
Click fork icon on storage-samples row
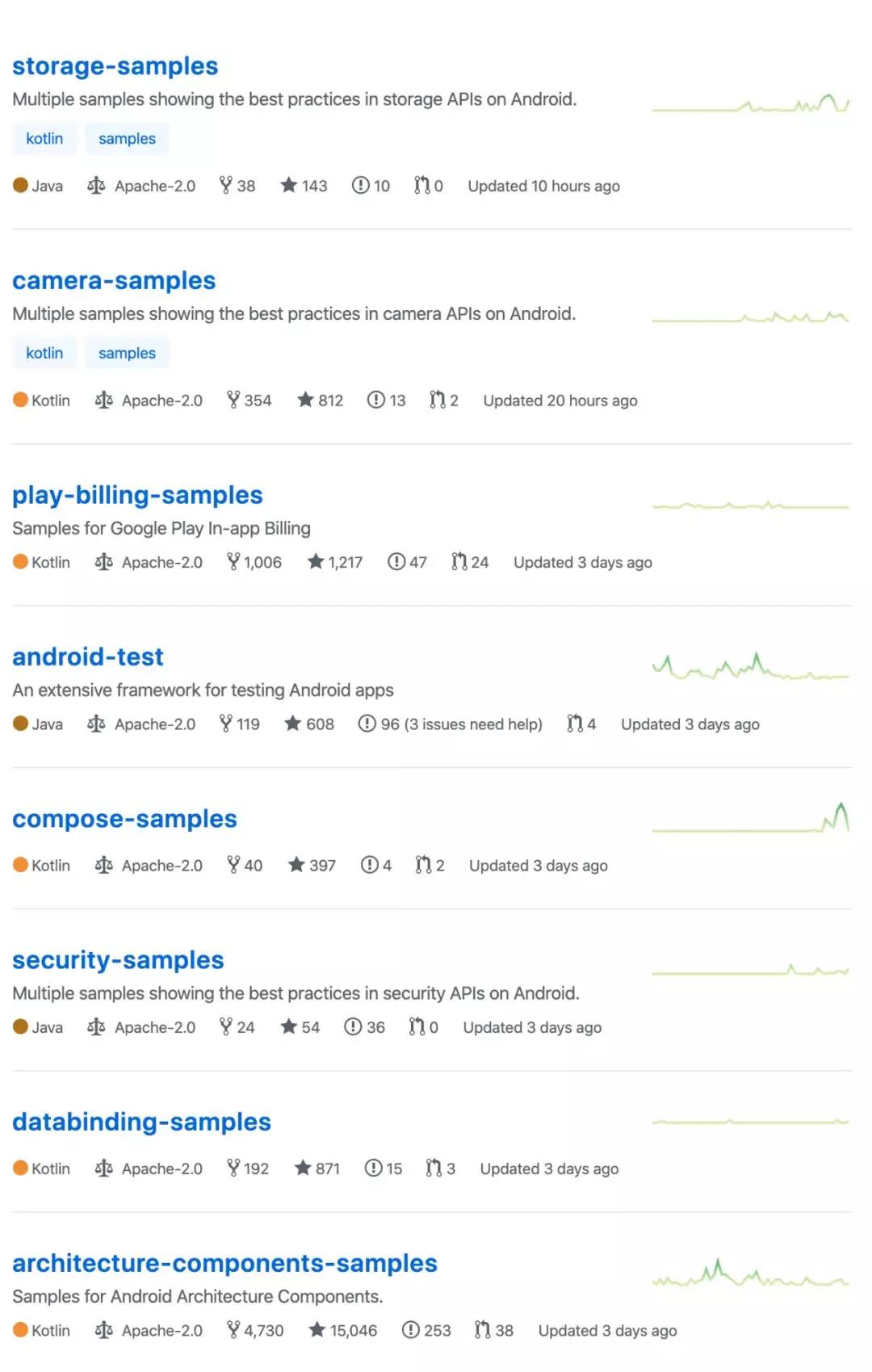pos(226,186)
